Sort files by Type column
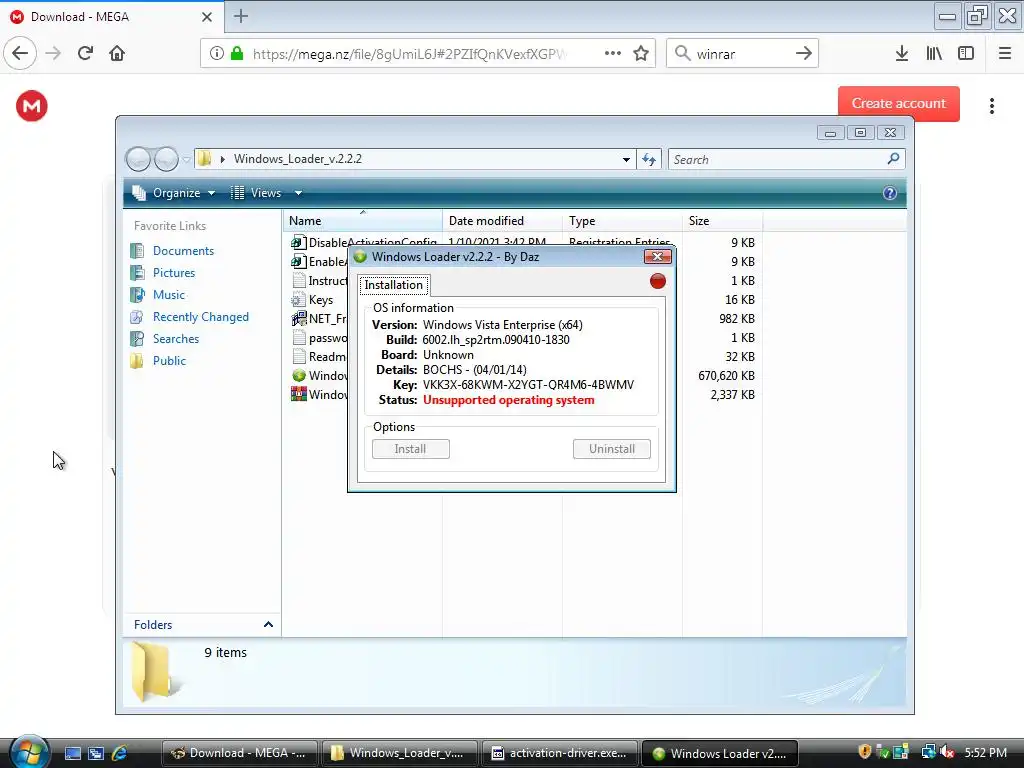The width and height of the screenshot is (1024, 768). [x=622, y=221]
